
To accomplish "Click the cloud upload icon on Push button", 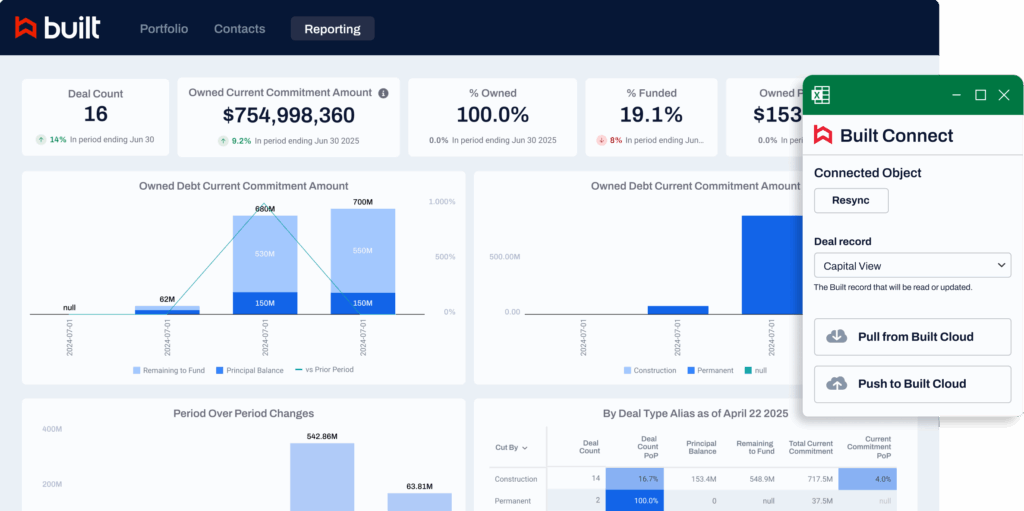I will coord(837,384).
